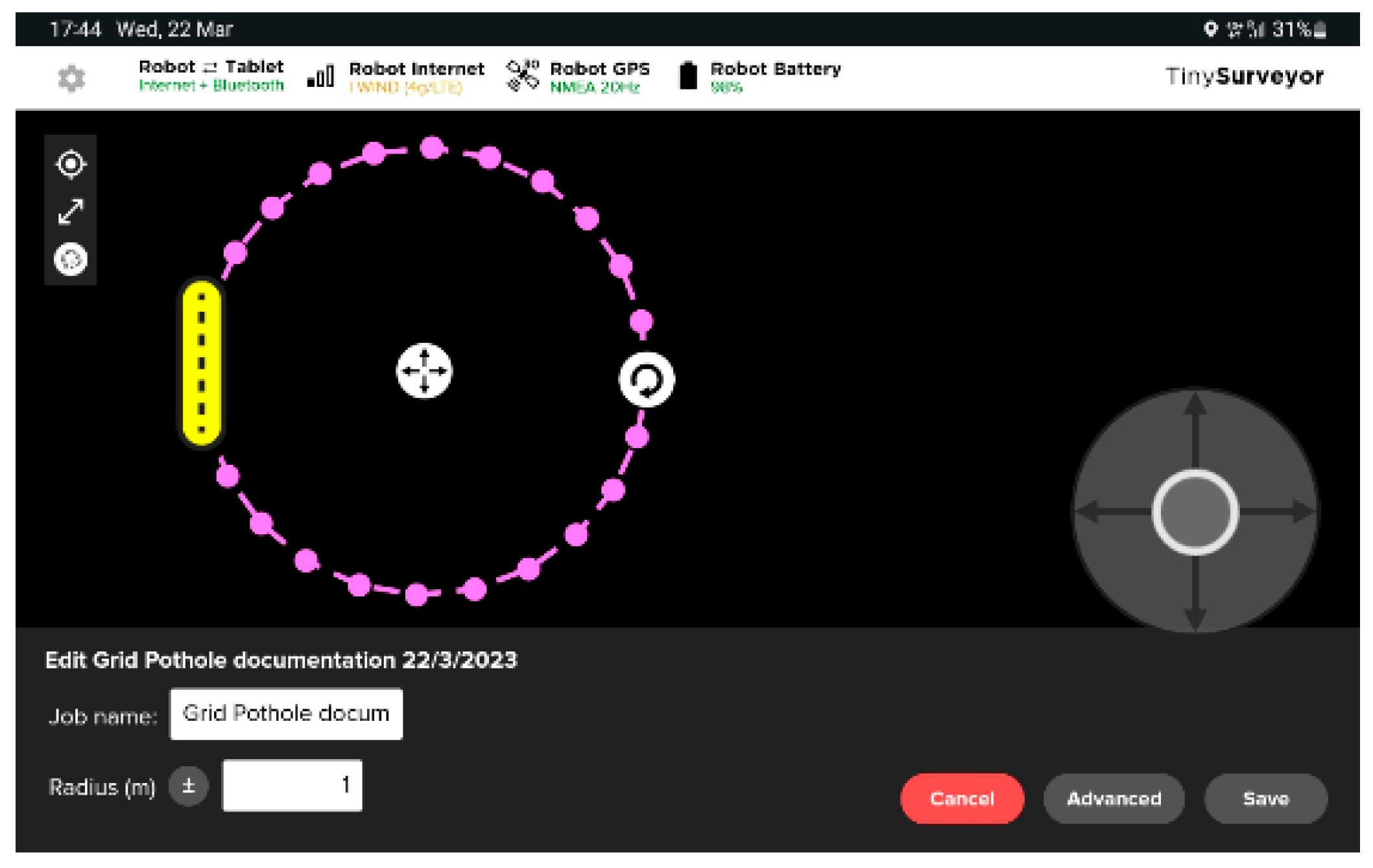Click the Job name text field
Image resolution: width=1373 pixels, height=868 pixels.
(x=286, y=714)
